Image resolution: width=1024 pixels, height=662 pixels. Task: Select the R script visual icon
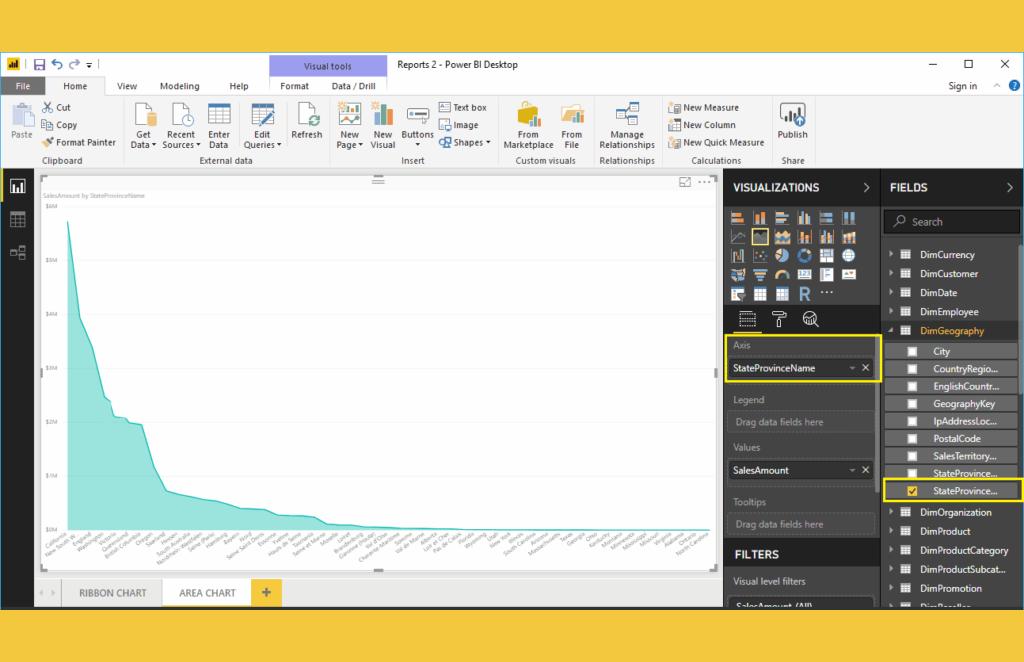[805, 294]
